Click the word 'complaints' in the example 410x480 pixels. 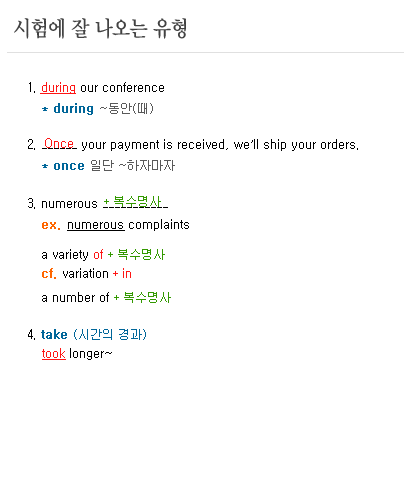(159, 225)
